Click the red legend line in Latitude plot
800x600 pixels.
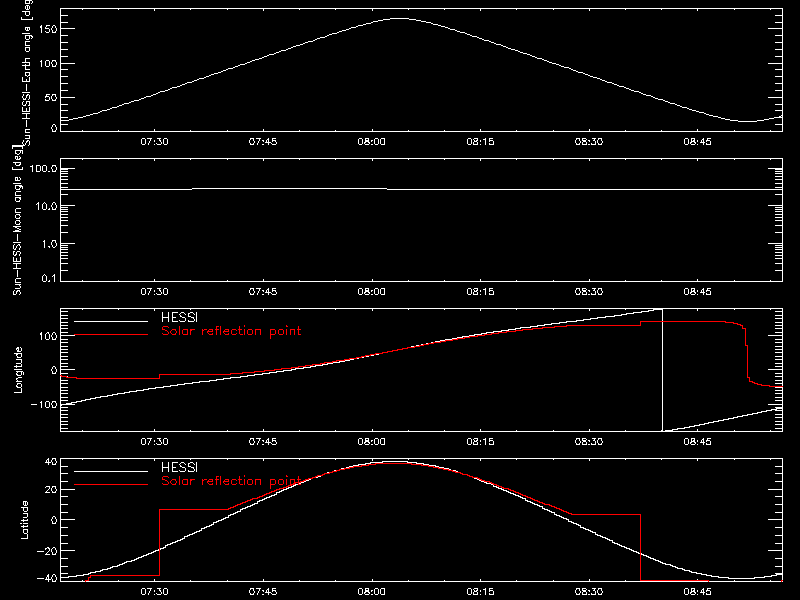pyautogui.click(x=111, y=485)
